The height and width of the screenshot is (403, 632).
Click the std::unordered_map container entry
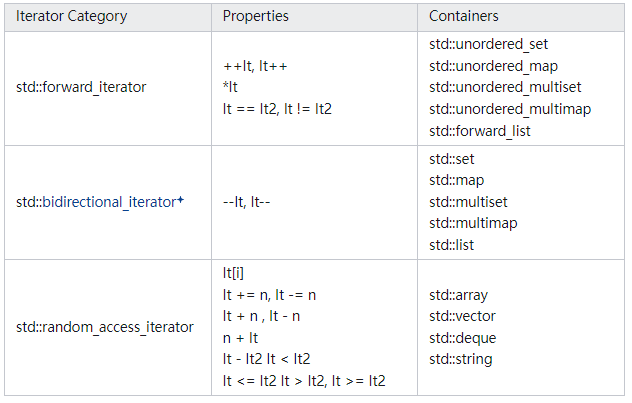(x=491, y=65)
